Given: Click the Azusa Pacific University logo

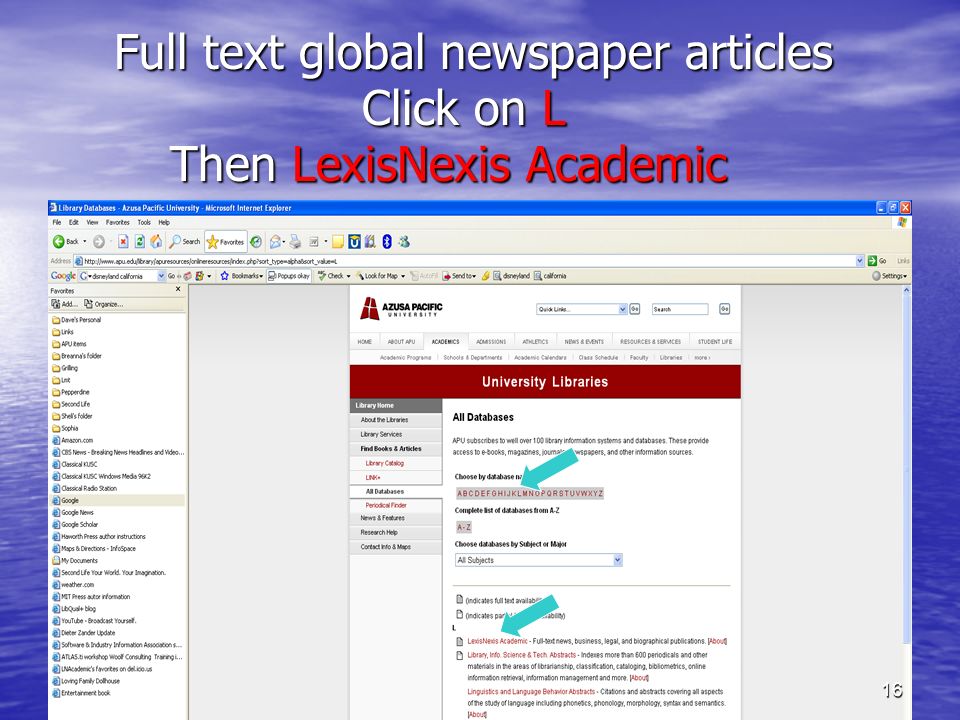Looking at the screenshot, I should [401, 308].
